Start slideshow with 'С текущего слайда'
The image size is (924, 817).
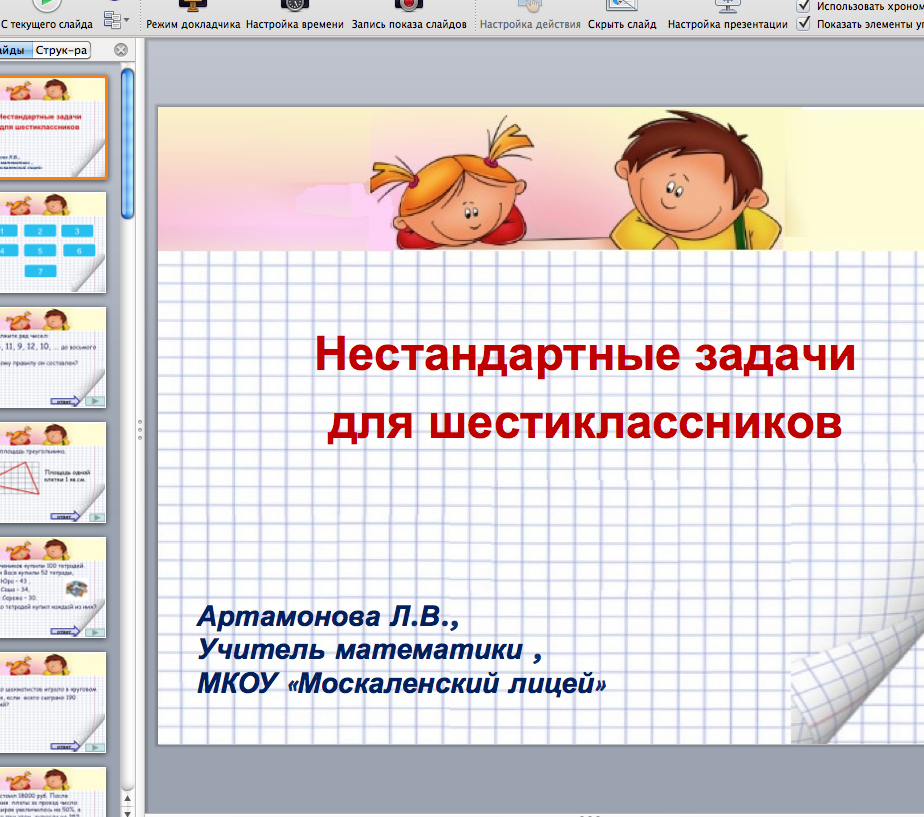click(47, 16)
